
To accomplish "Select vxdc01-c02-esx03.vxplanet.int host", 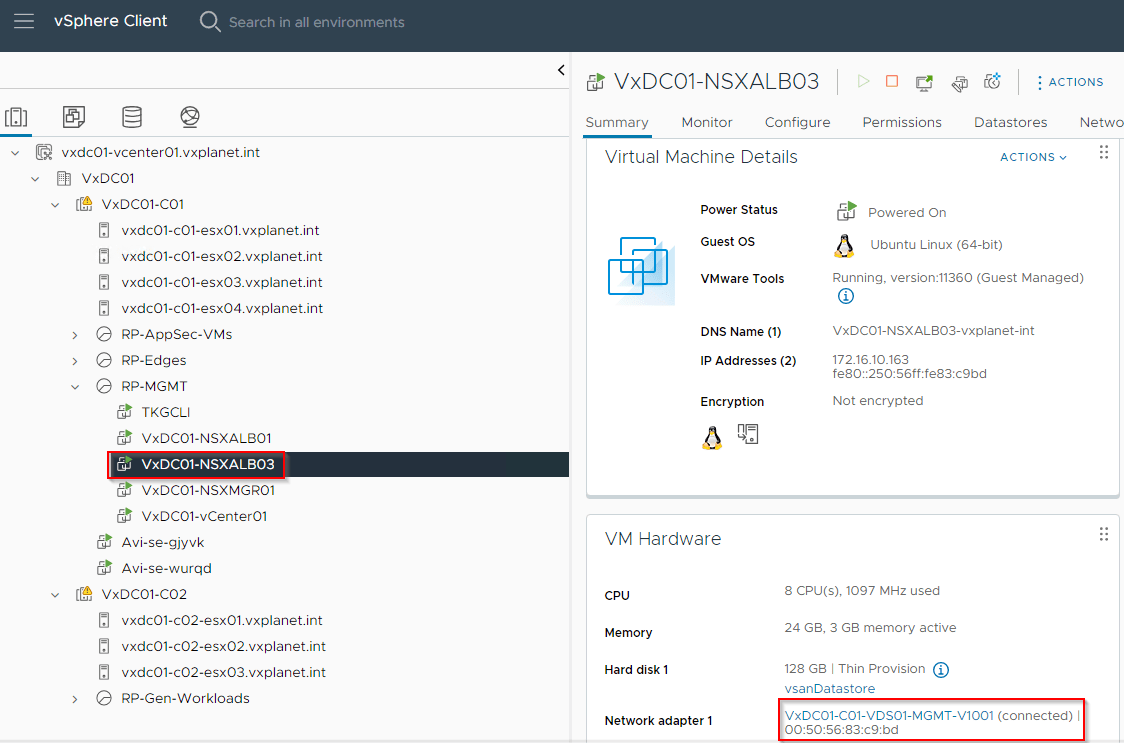I will (x=224, y=672).
